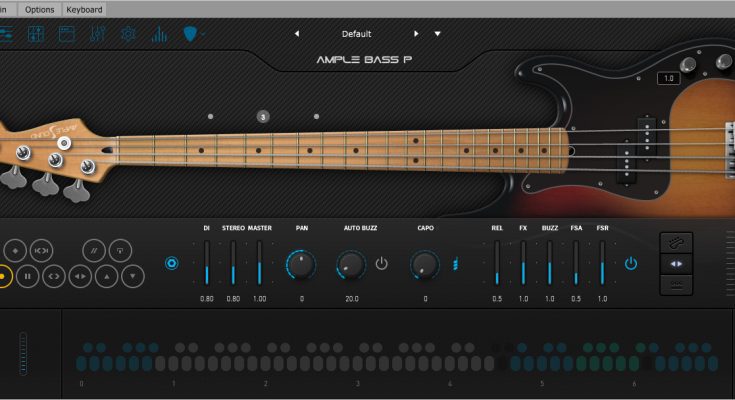
Task: Click the Default preset name
Action: 356,34
